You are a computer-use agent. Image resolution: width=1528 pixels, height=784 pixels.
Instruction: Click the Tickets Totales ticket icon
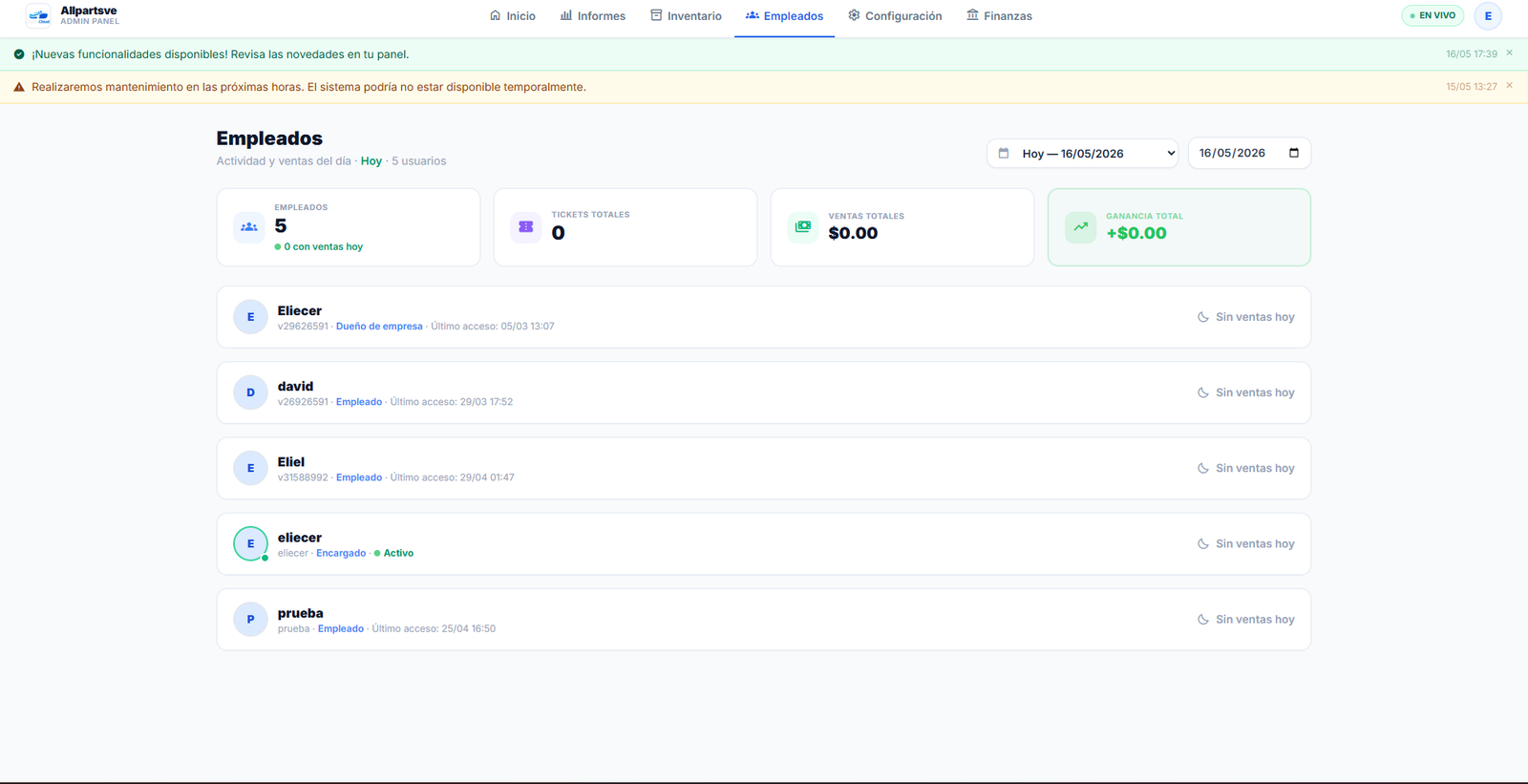(526, 227)
